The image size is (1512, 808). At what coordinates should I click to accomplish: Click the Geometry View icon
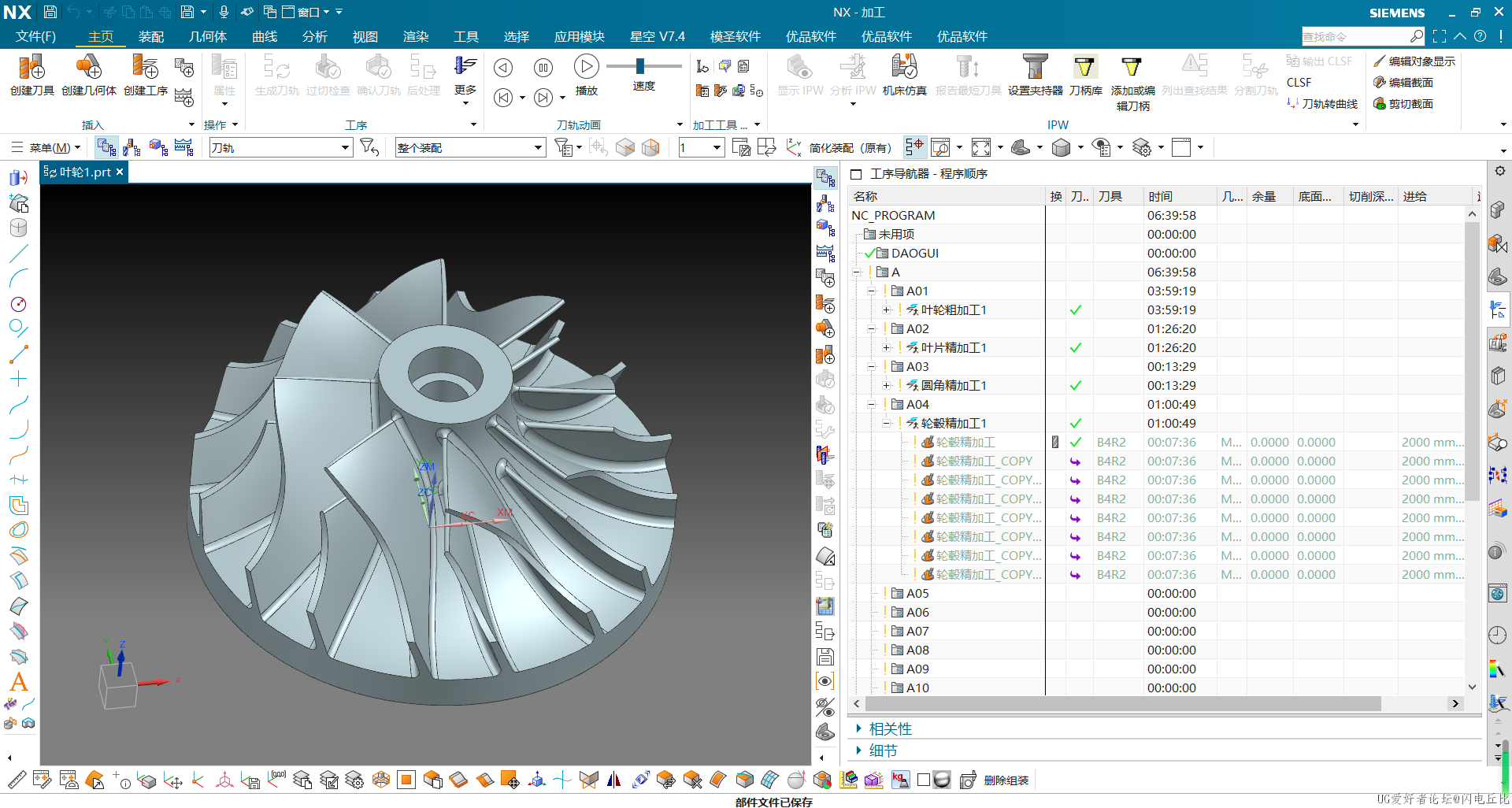tap(158, 147)
